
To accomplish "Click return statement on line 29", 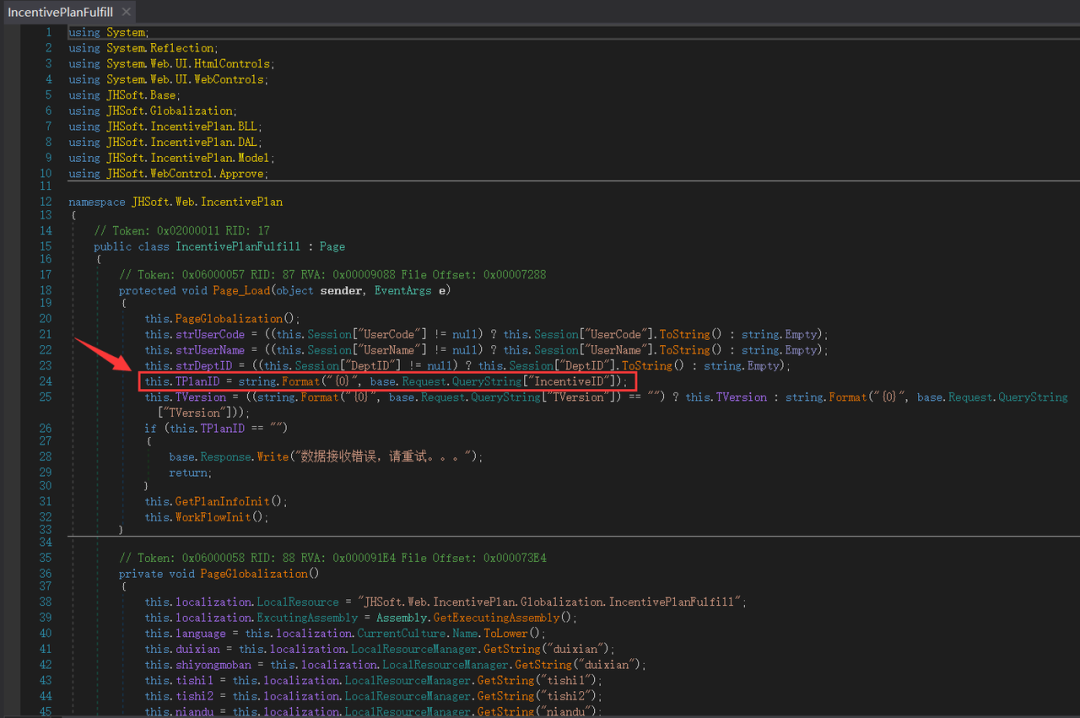I will point(188,473).
